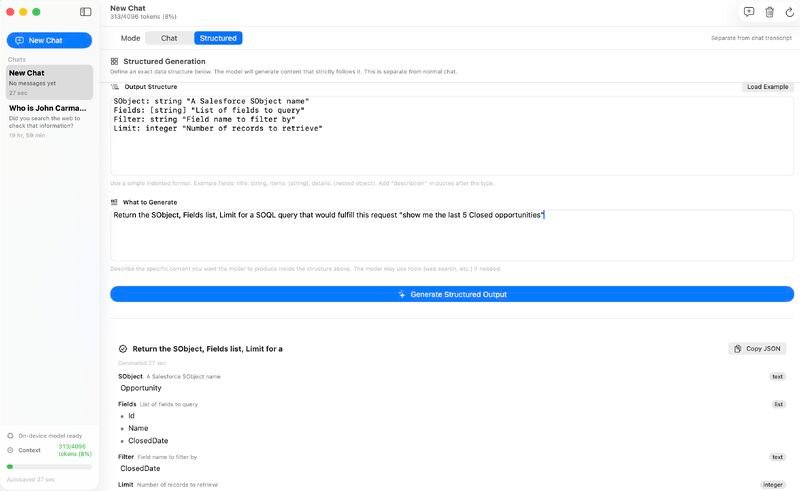Click the Context info icon
Screen dimensions: 800x491
[10, 450]
